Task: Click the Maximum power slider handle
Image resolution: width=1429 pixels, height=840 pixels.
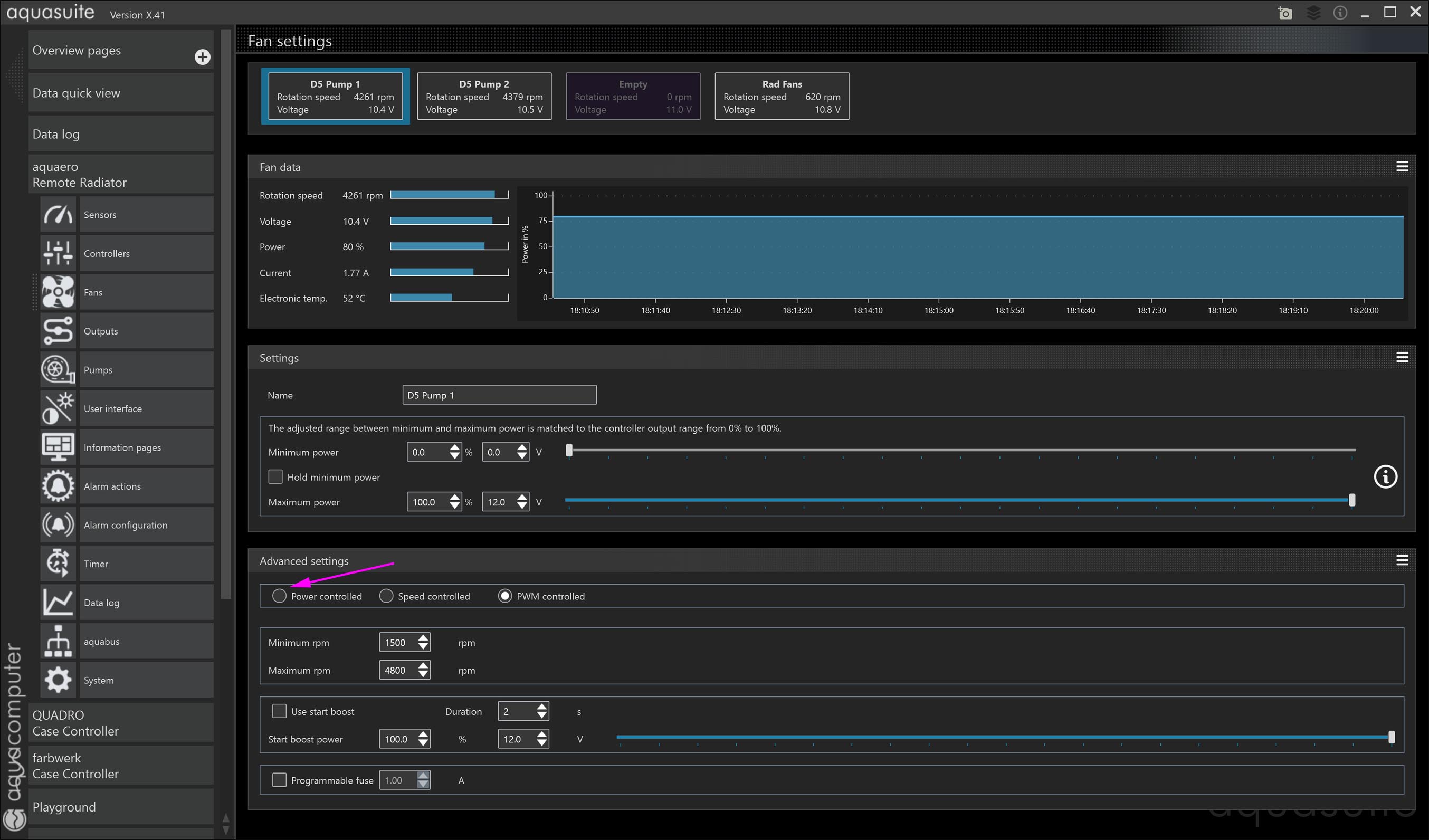Action: [x=1352, y=500]
